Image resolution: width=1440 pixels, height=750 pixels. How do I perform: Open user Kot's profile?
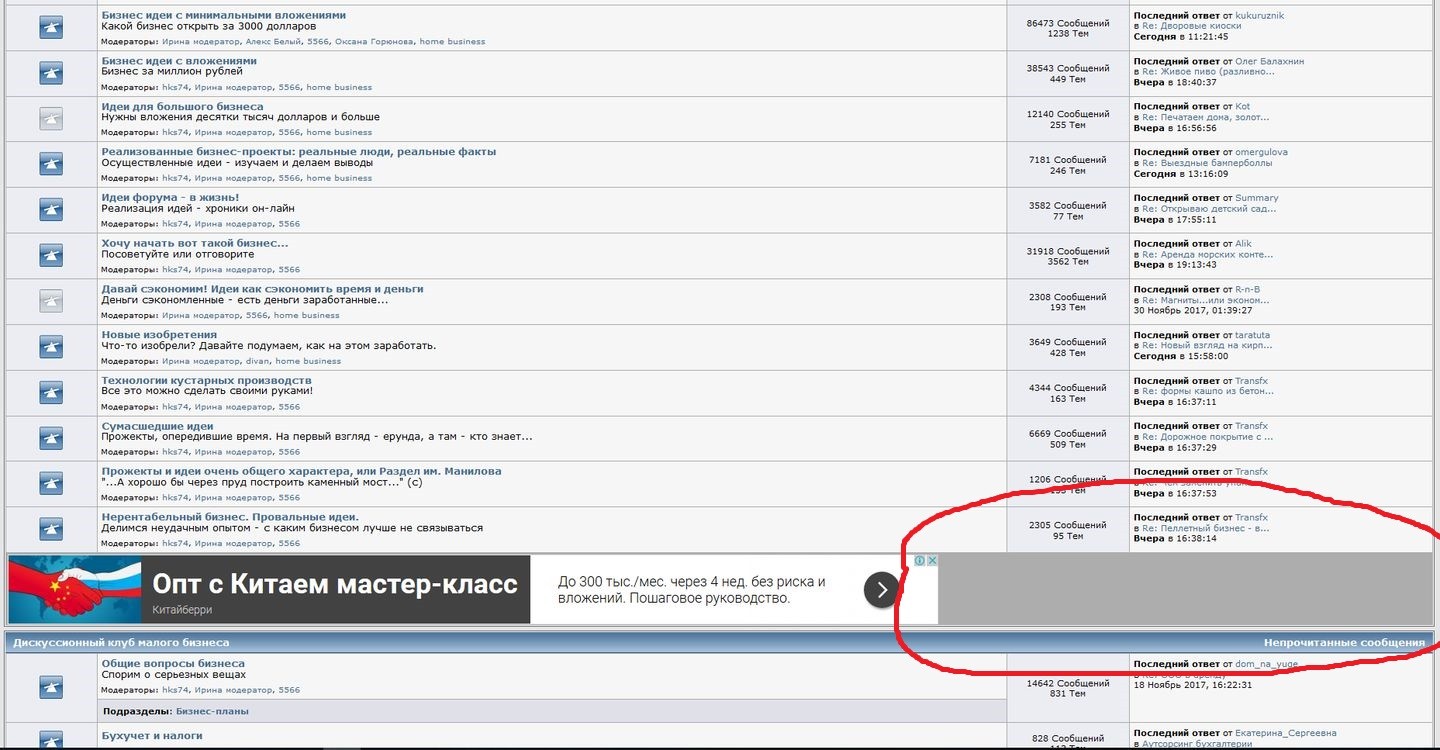(1243, 106)
